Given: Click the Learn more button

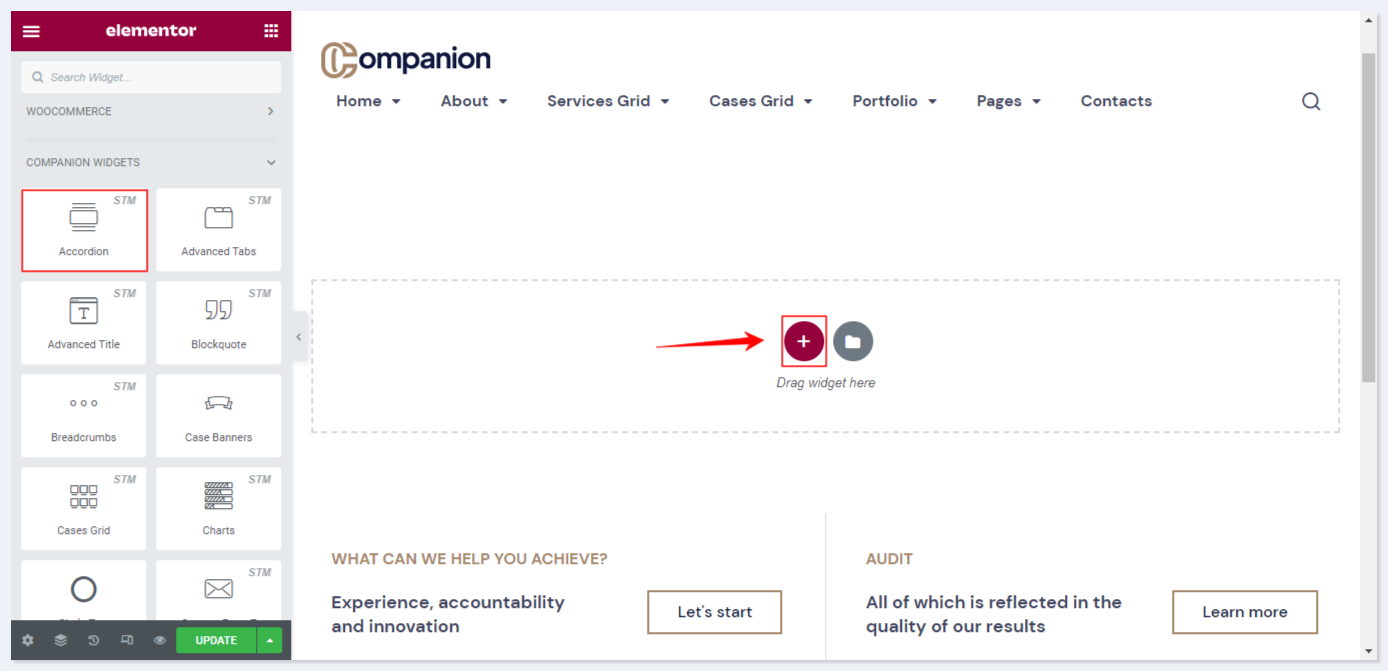Looking at the screenshot, I should pos(1244,612).
